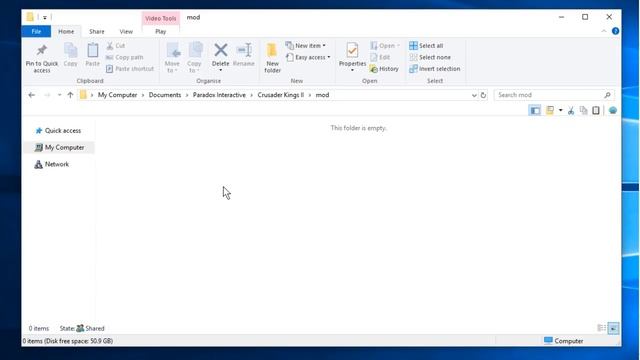Switch to the Home ribbon tab
Screen dimensions: 640x360
pyautogui.click(x=66, y=31)
